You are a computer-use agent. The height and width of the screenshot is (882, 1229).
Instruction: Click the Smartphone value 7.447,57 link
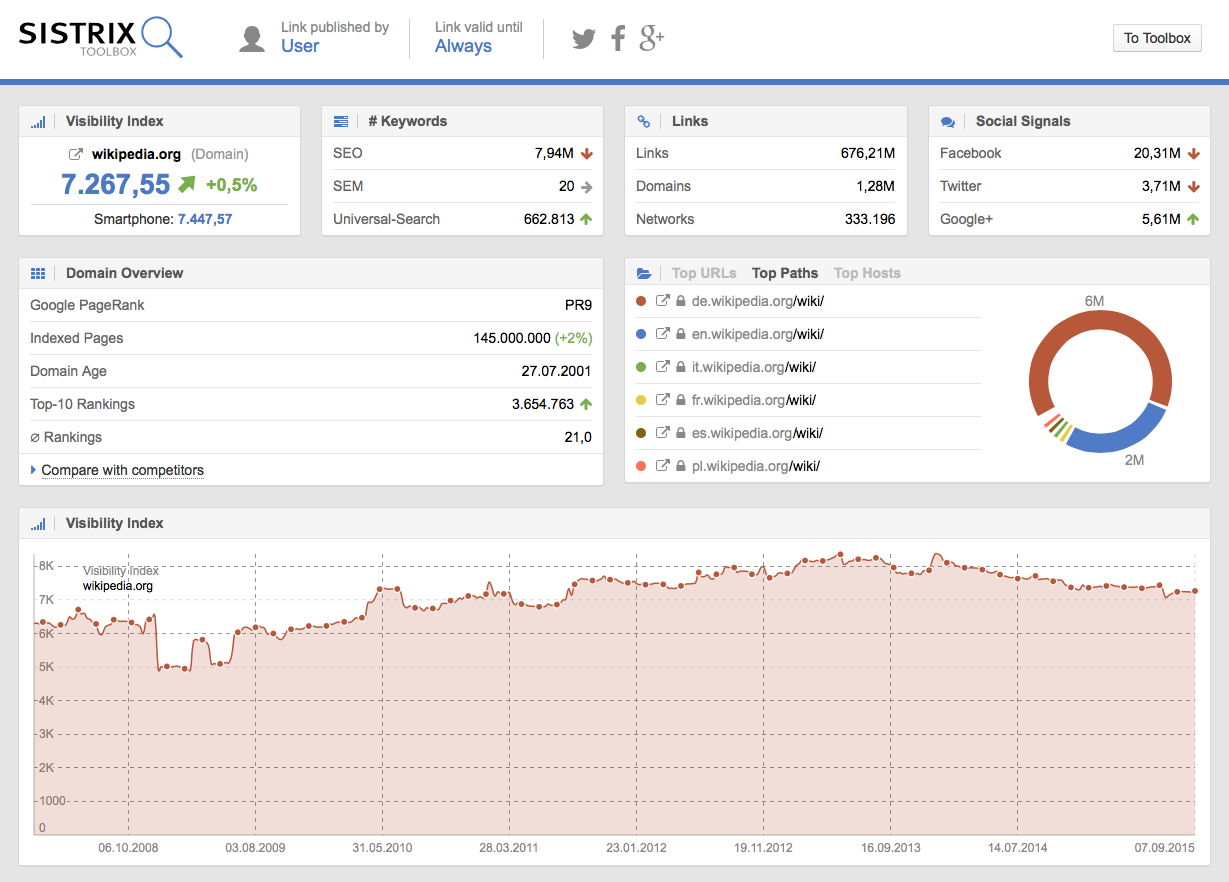205,219
